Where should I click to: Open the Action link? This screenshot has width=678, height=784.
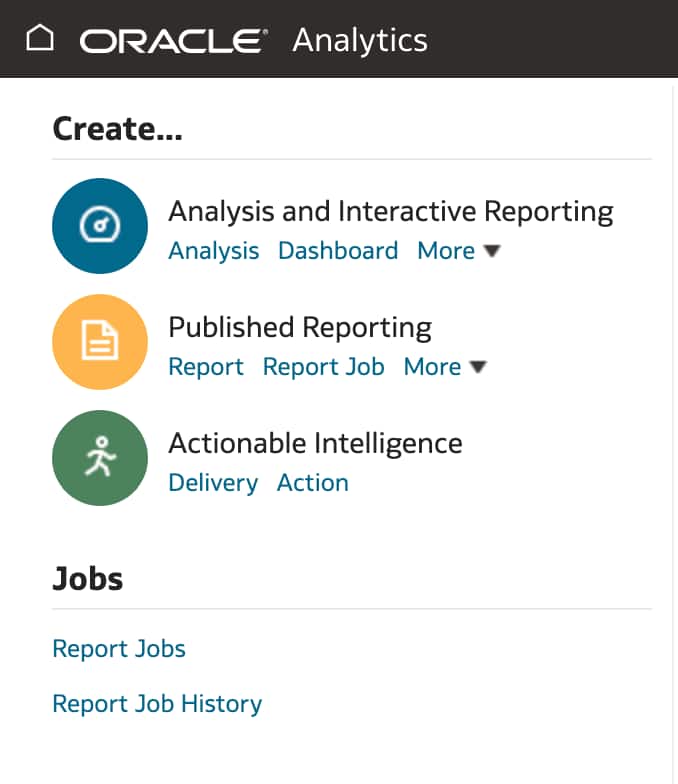(312, 482)
